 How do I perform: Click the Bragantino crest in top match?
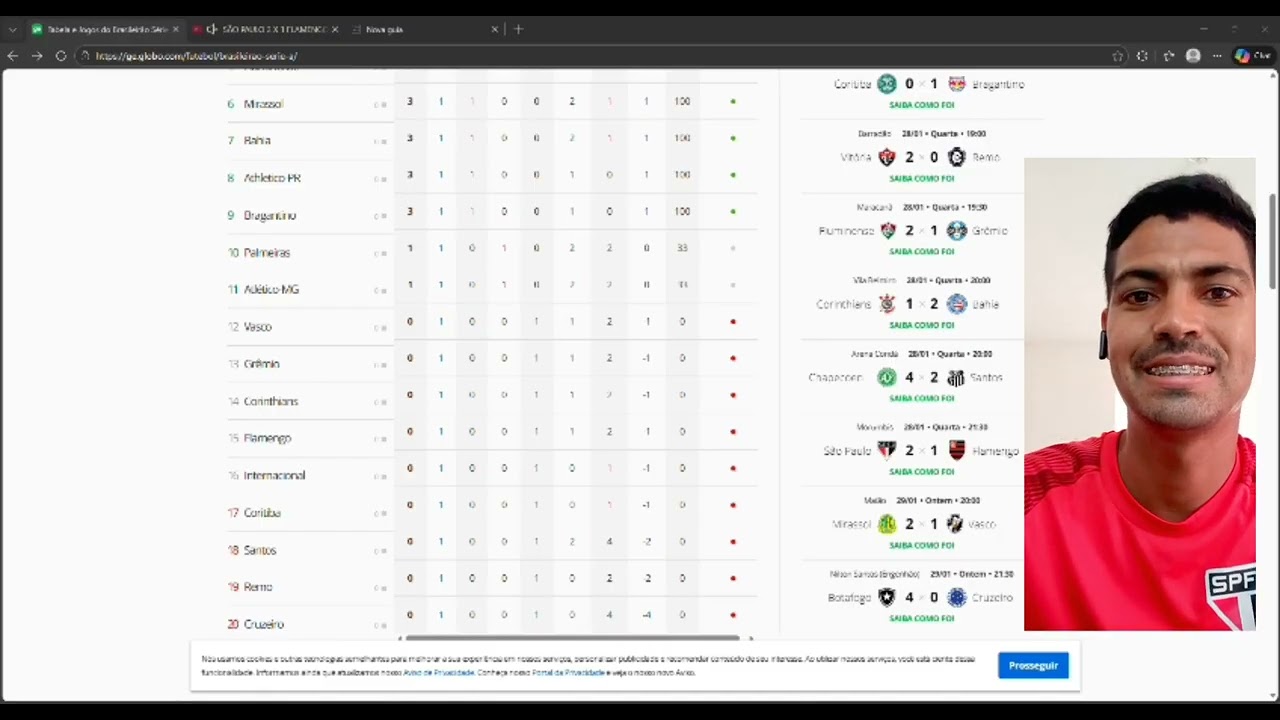click(957, 84)
